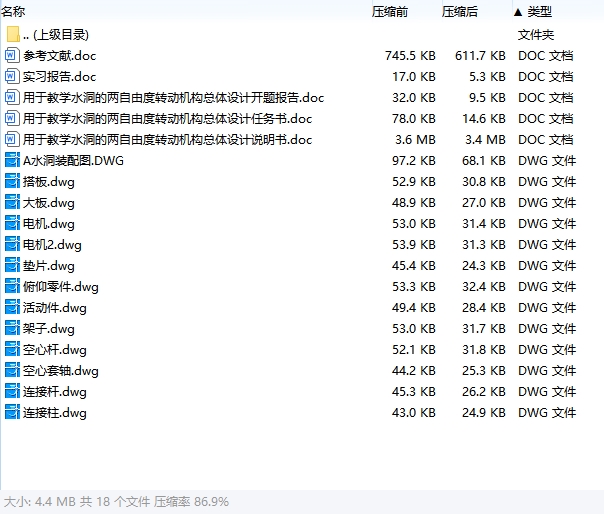Select file name A水洞装配图.DWG
This screenshot has width=604, height=514.
(73, 161)
